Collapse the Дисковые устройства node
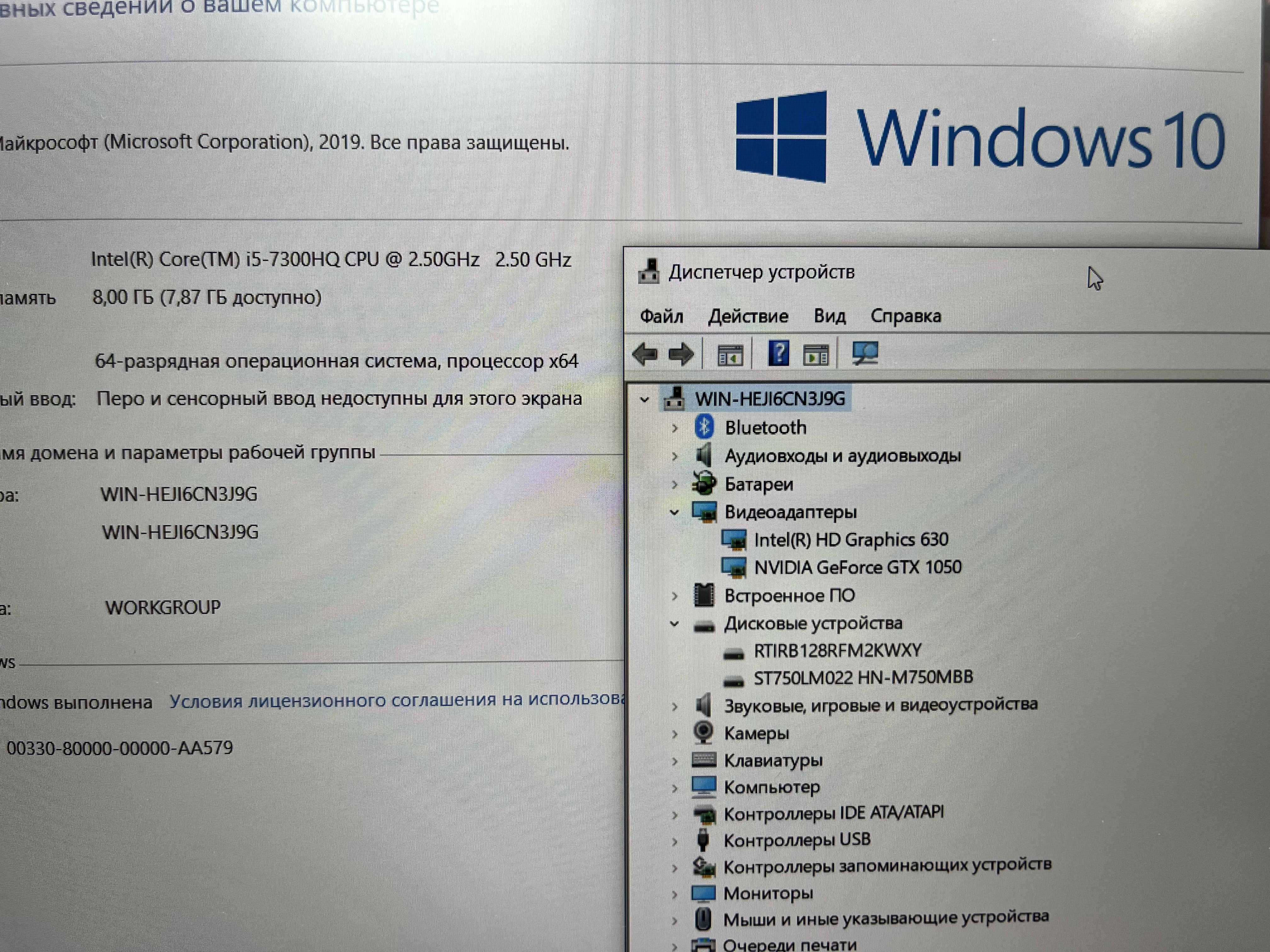The width and height of the screenshot is (1270, 952). point(675,624)
